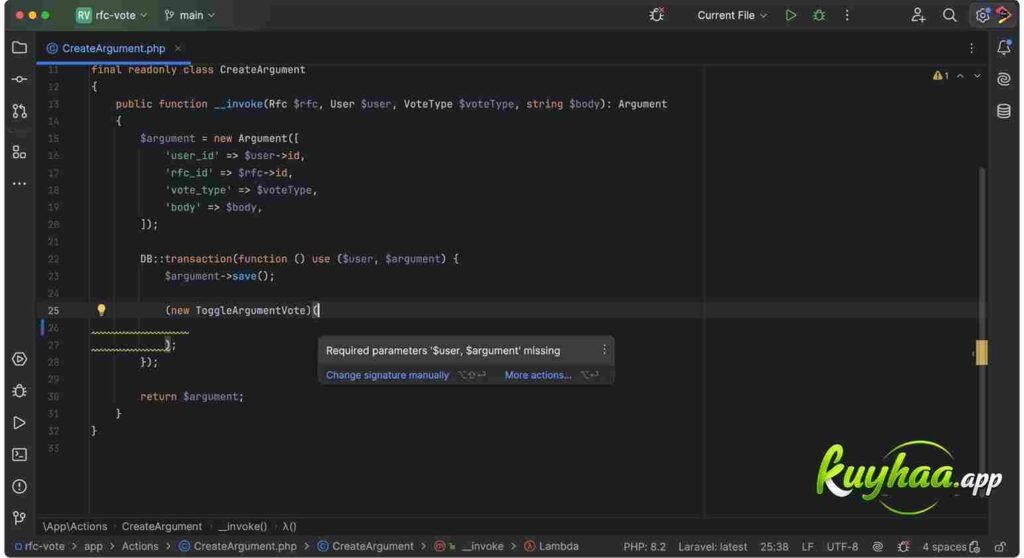Image resolution: width=1024 pixels, height=558 pixels.
Task: Open the Services tool window
Action: [x=20, y=359]
